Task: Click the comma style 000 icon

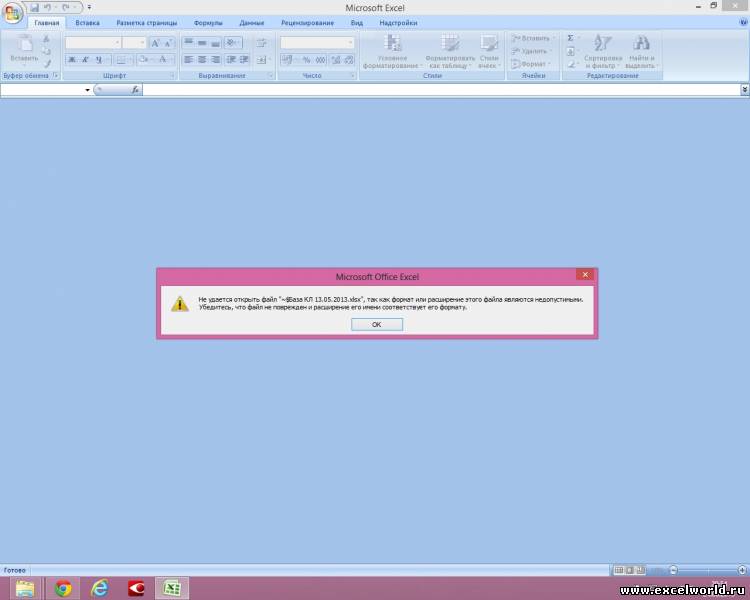Action: point(320,59)
